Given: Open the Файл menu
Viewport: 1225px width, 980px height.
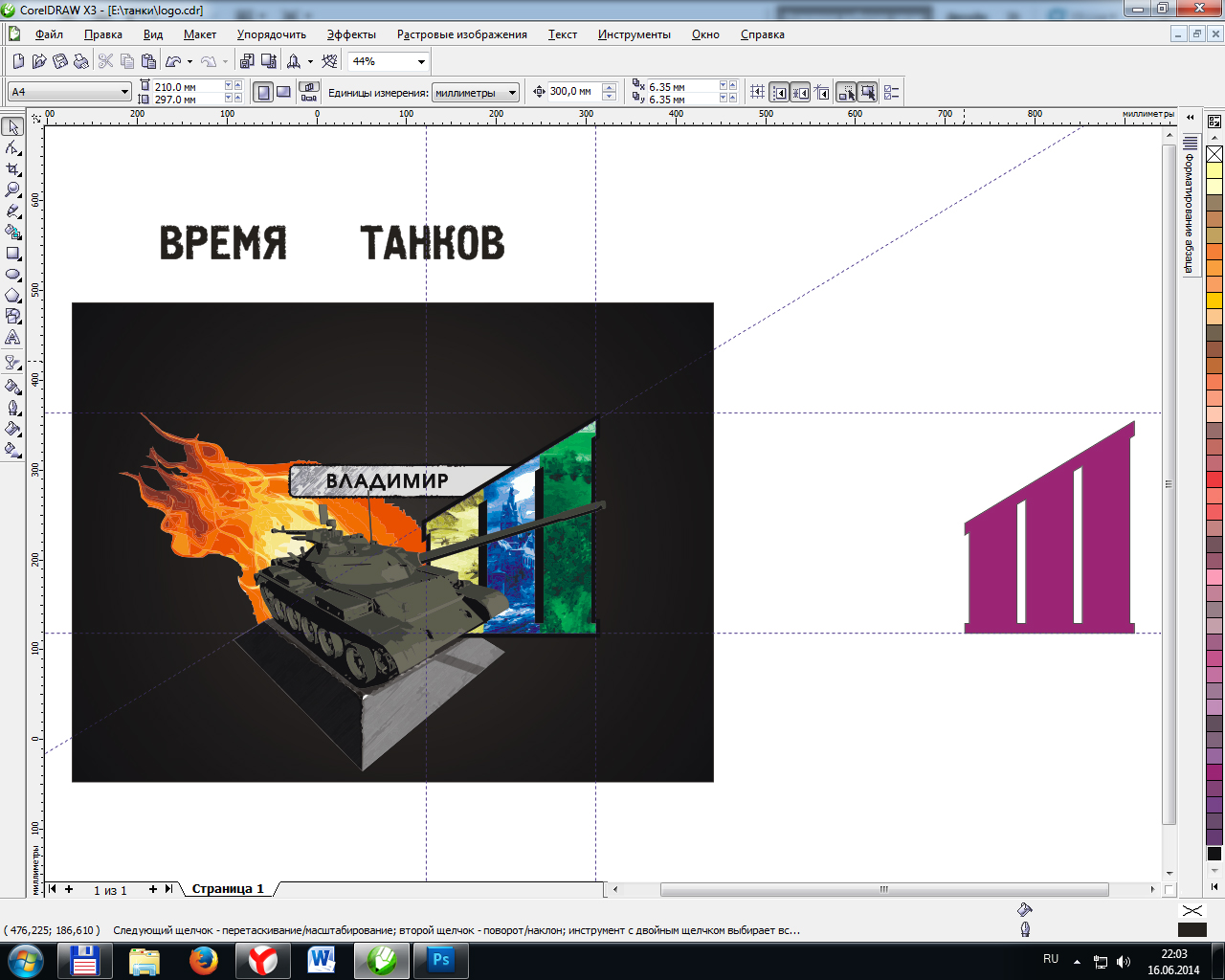Looking at the screenshot, I should (49, 34).
